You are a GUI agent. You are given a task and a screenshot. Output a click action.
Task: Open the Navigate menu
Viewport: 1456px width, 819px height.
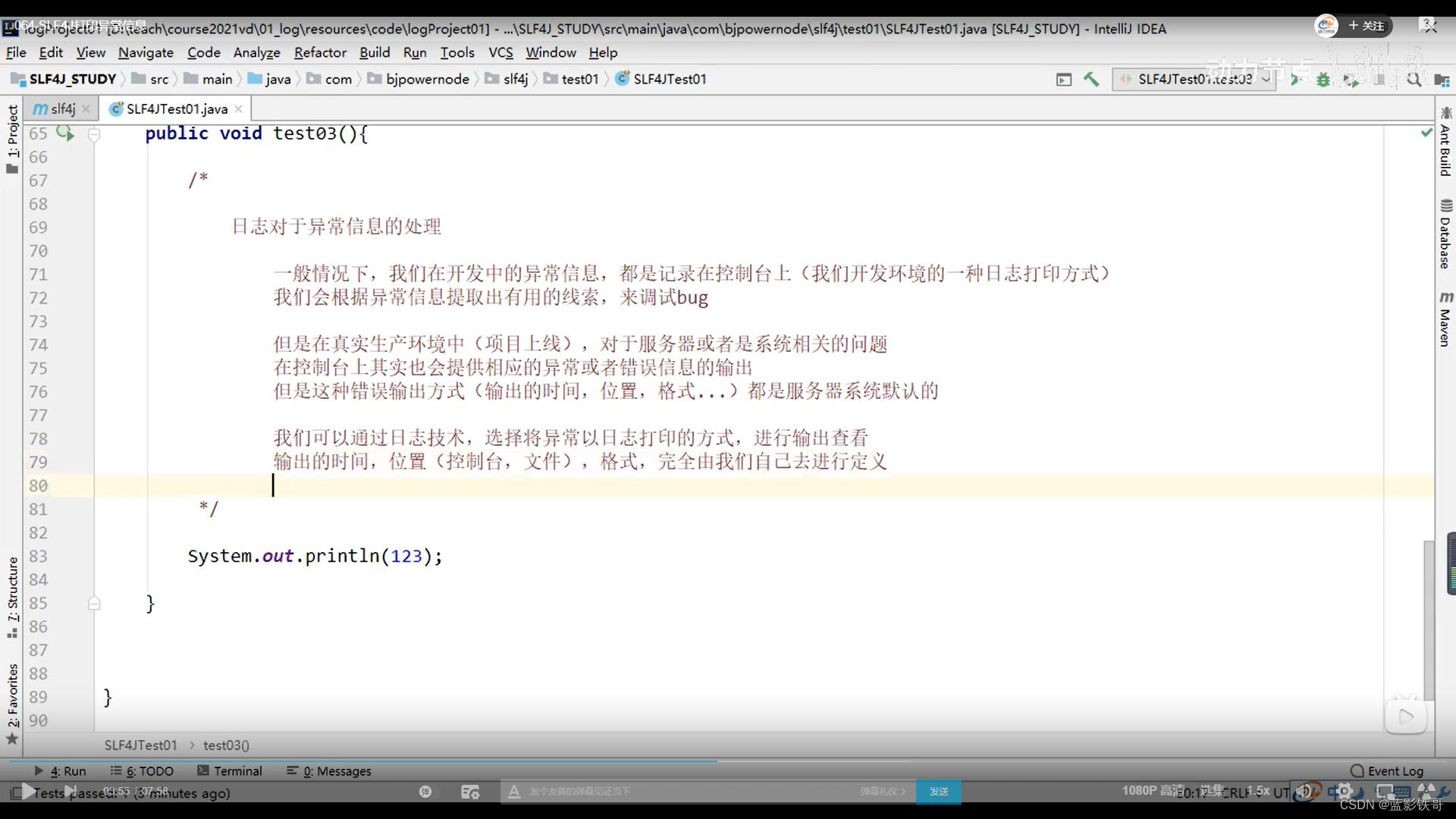tap(146, 52)
